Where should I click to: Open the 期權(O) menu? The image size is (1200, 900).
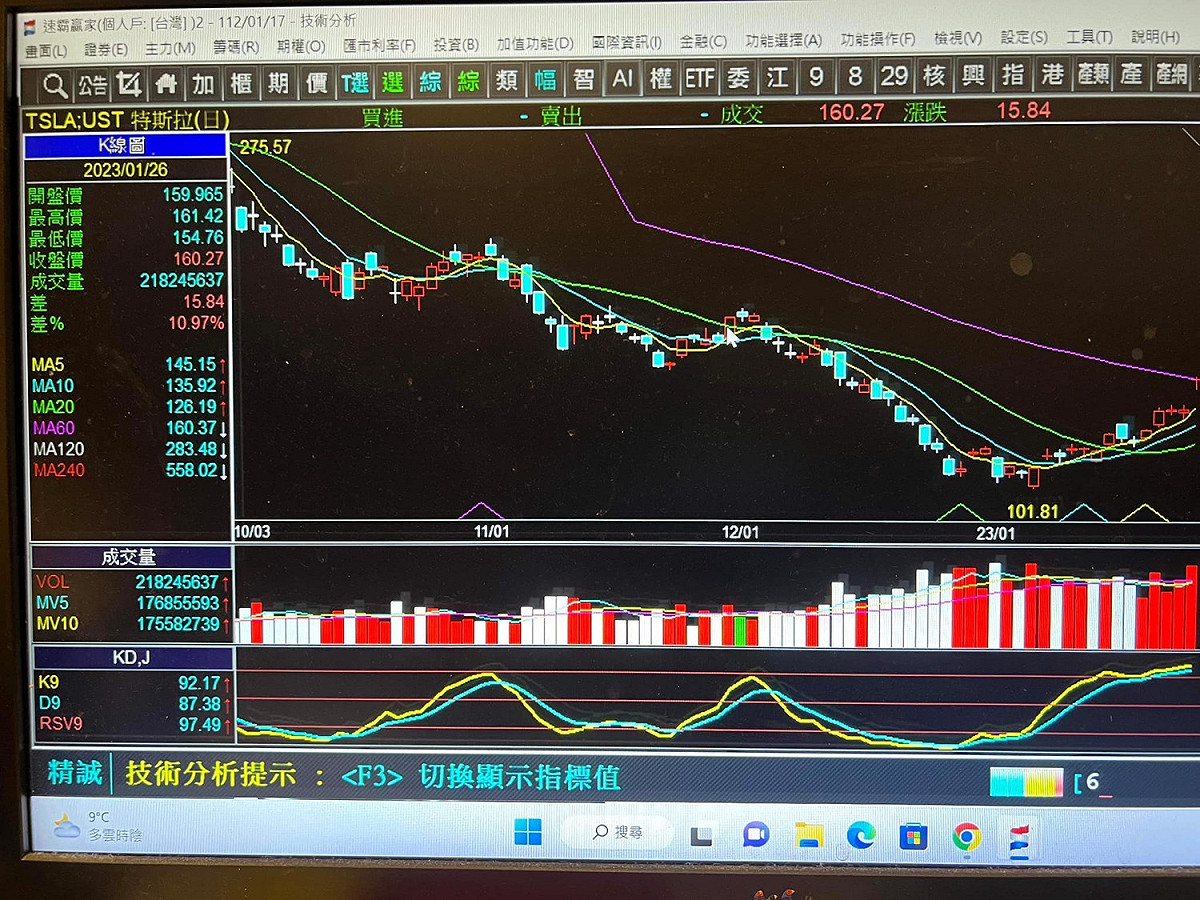(301, 46)
